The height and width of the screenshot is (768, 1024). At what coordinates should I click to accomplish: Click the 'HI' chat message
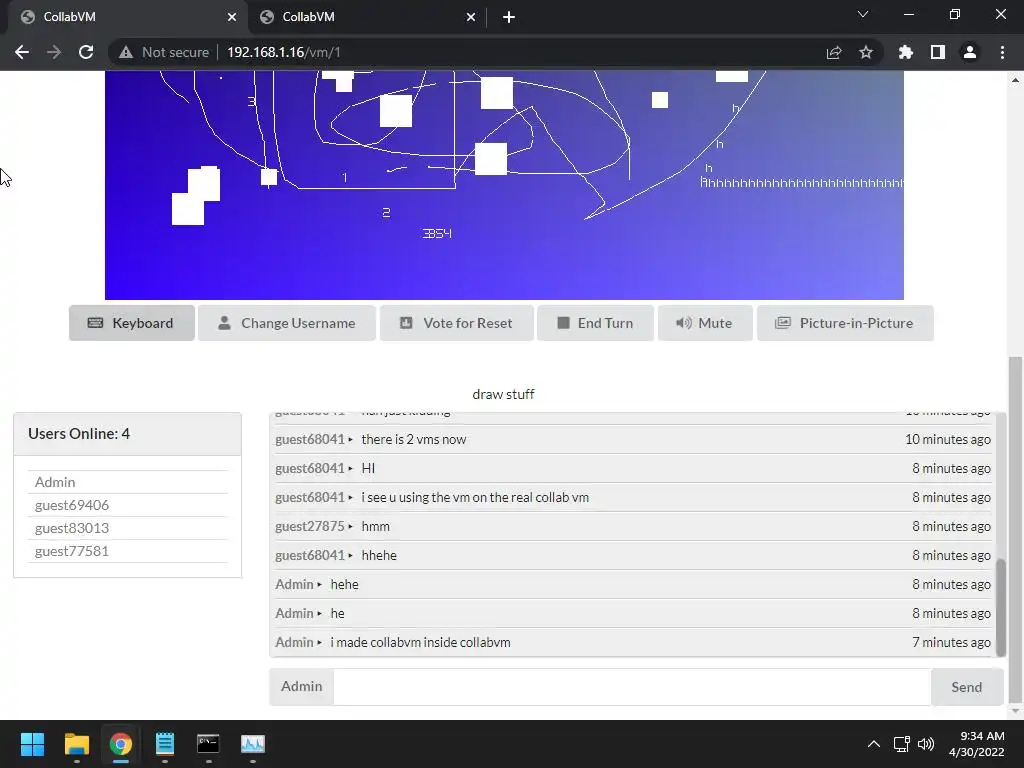[368, 468]
